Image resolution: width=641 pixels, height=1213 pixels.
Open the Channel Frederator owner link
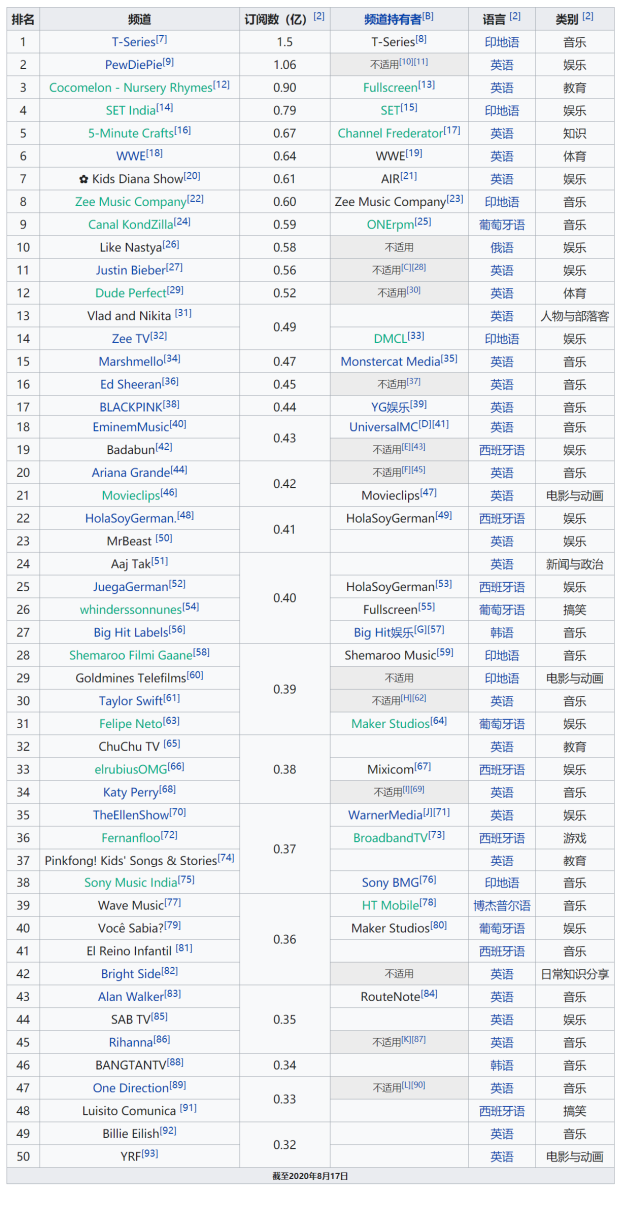(391, 134)
